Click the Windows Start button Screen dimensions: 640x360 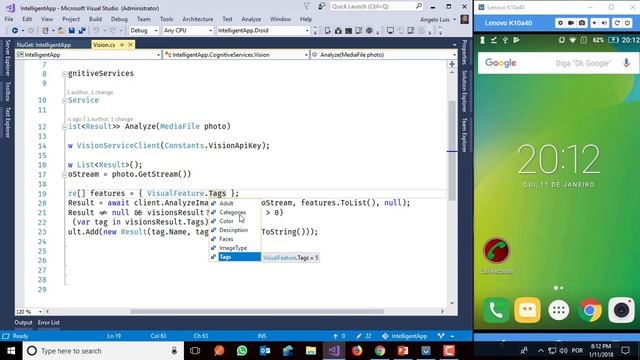tap(11, 351)
